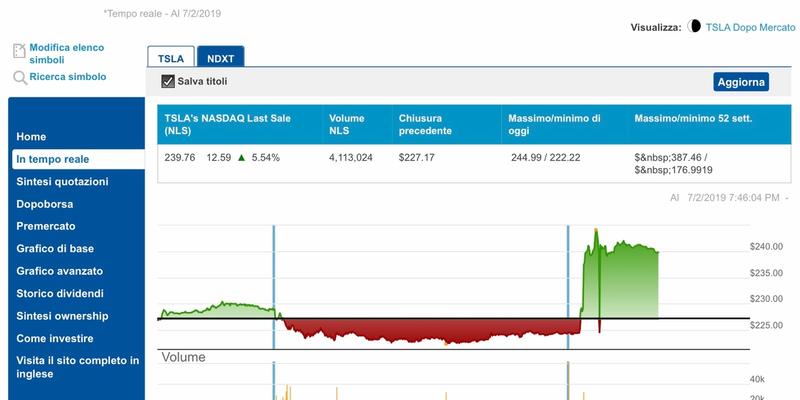Click the 5.54% change value
The height and width of the screenshot is (400, 800).
pos(266,158)
